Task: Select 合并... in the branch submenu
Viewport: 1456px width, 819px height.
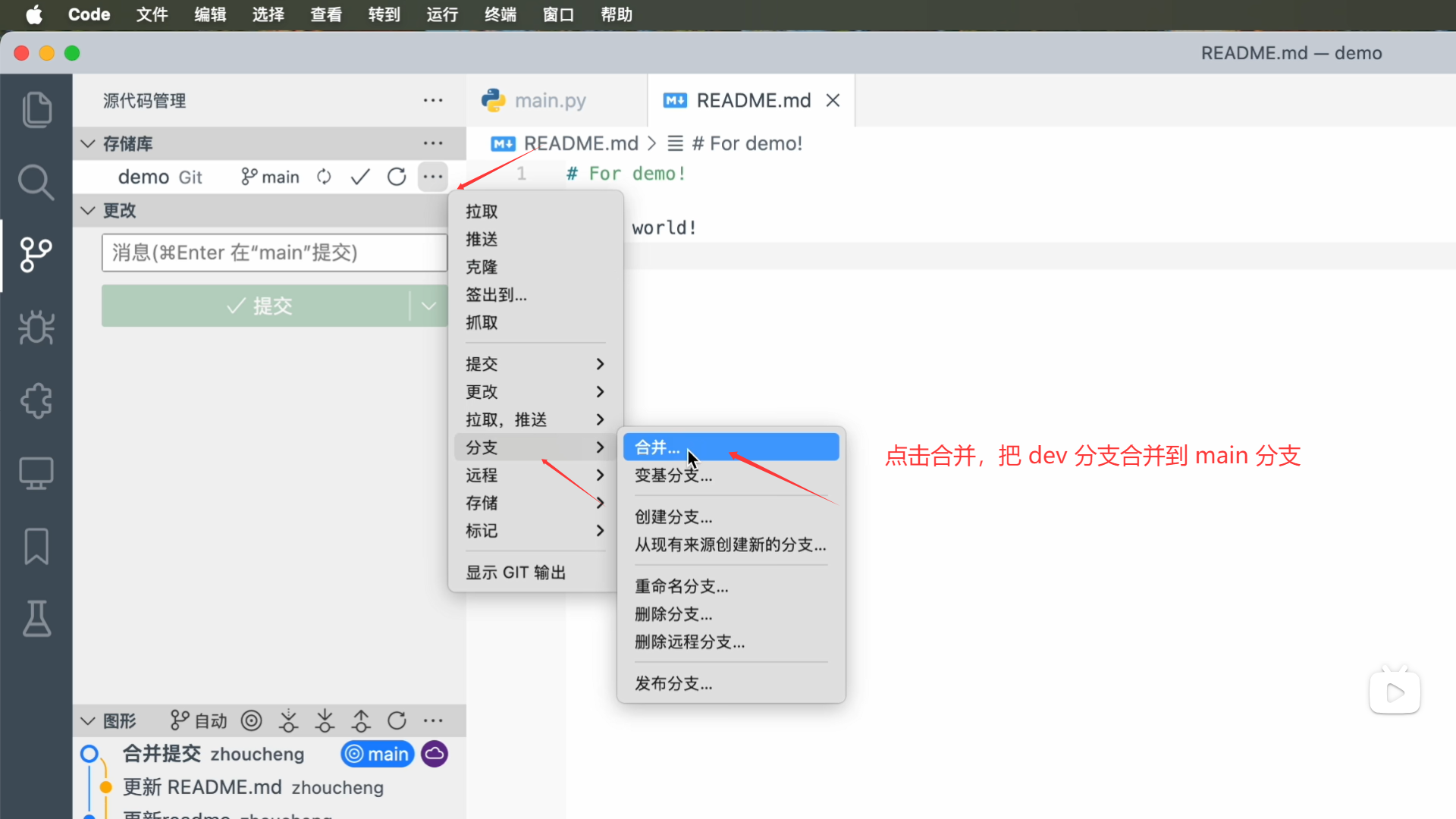Action: click(657, 447)
